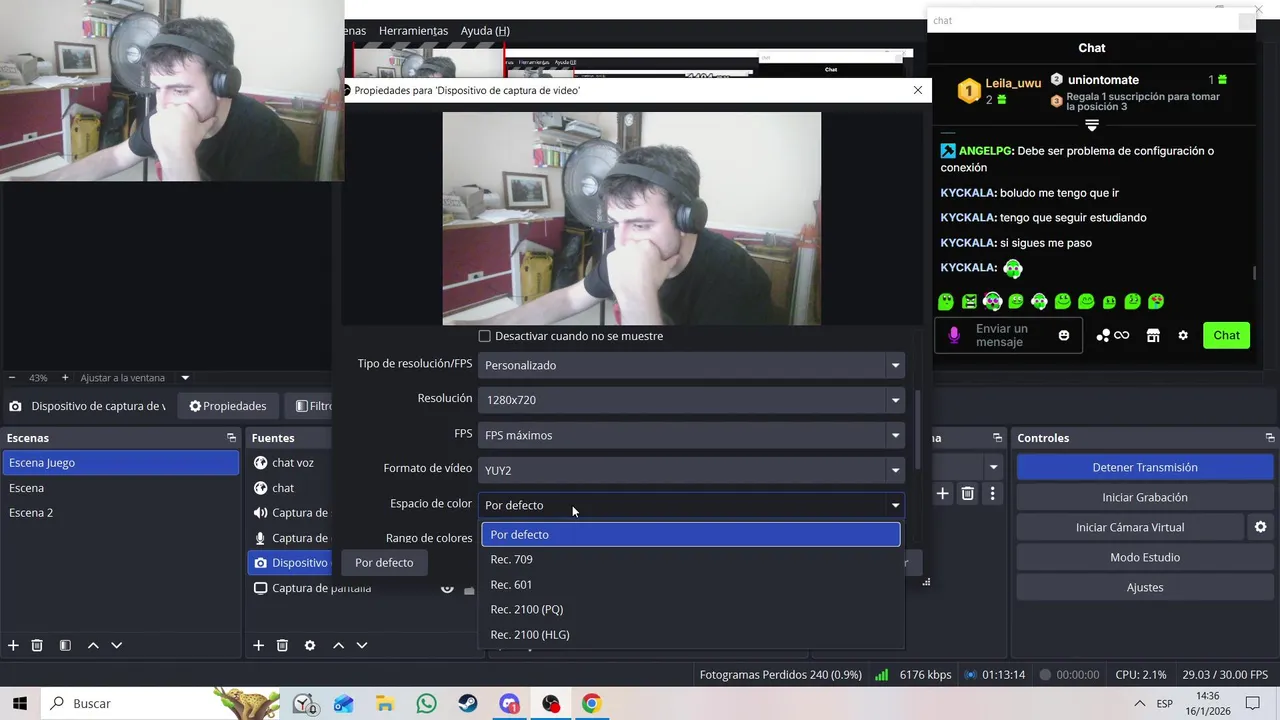Undock the Escenas panel
Image resolution: width=1280 pixels, height=720 pixels.
231,438
